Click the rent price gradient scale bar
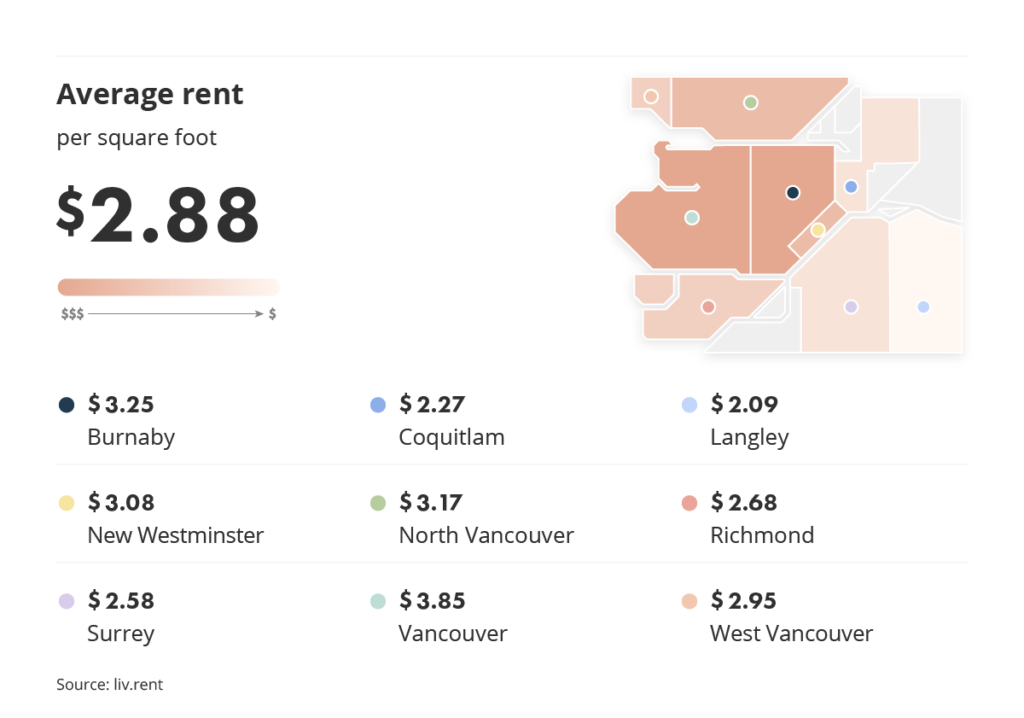 (168, 287)
